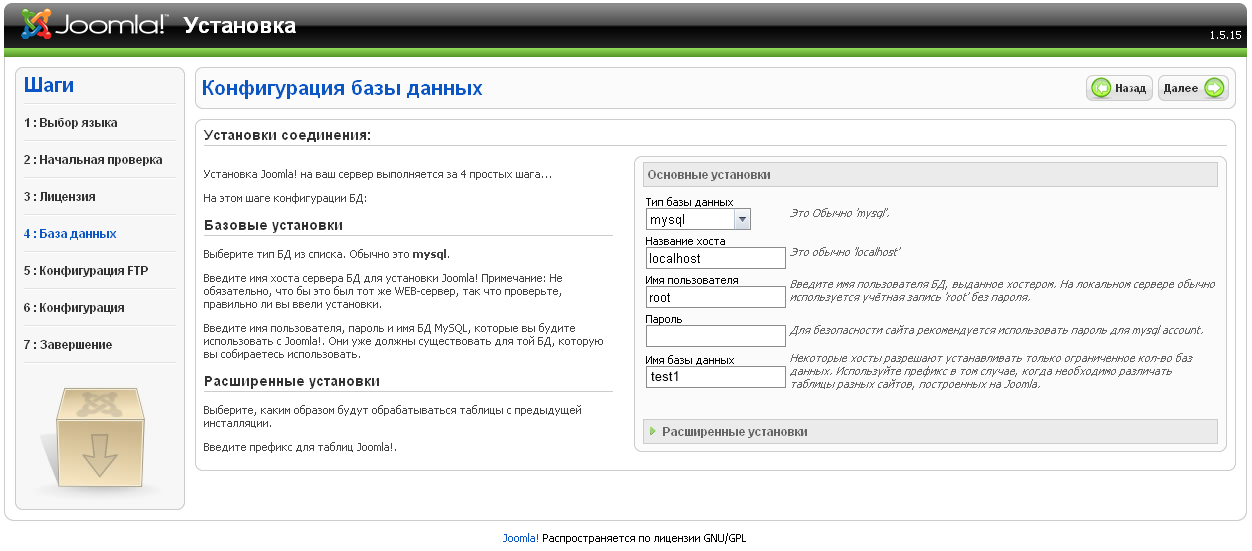Click the Название хоста input field
Screen dimensions: 1252x551
click(x=716, y=258)
